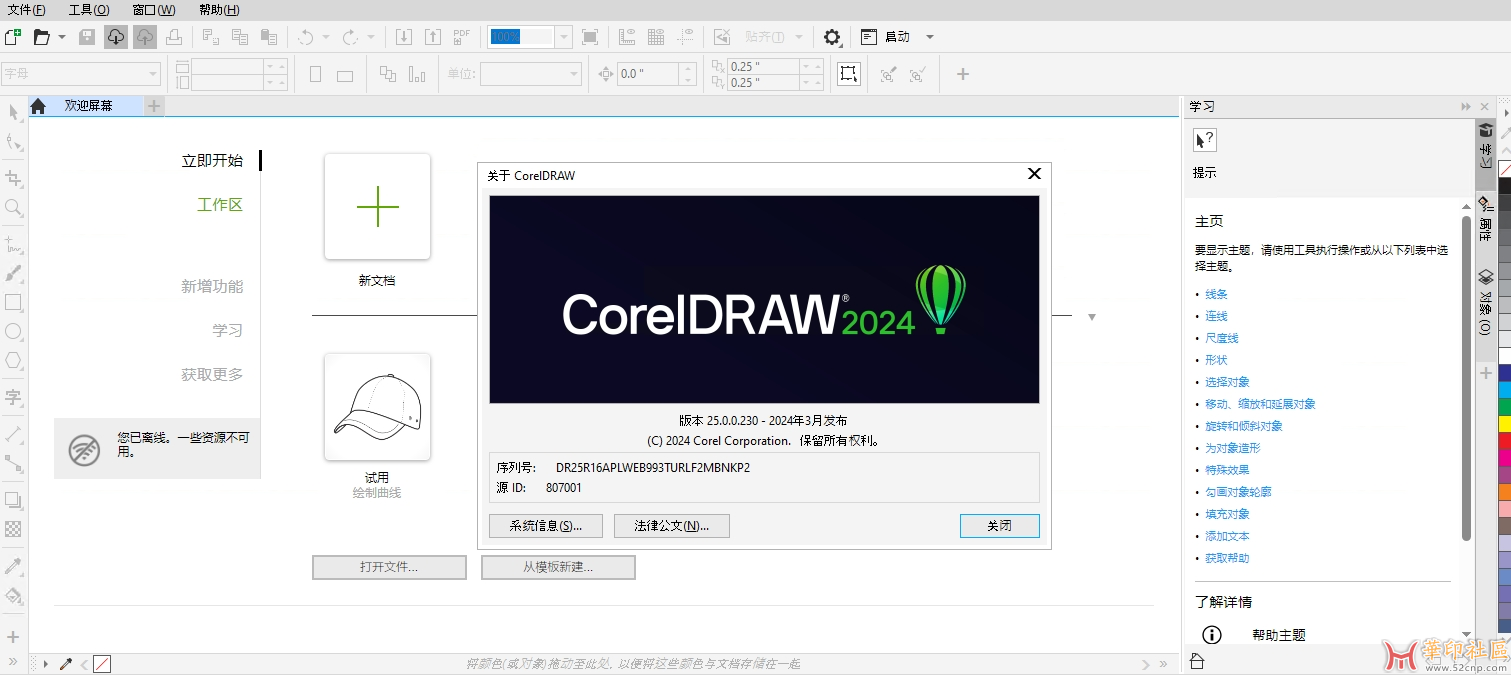Click the Legal Notices button
The image size is (1511, 675).
(672, 526)
